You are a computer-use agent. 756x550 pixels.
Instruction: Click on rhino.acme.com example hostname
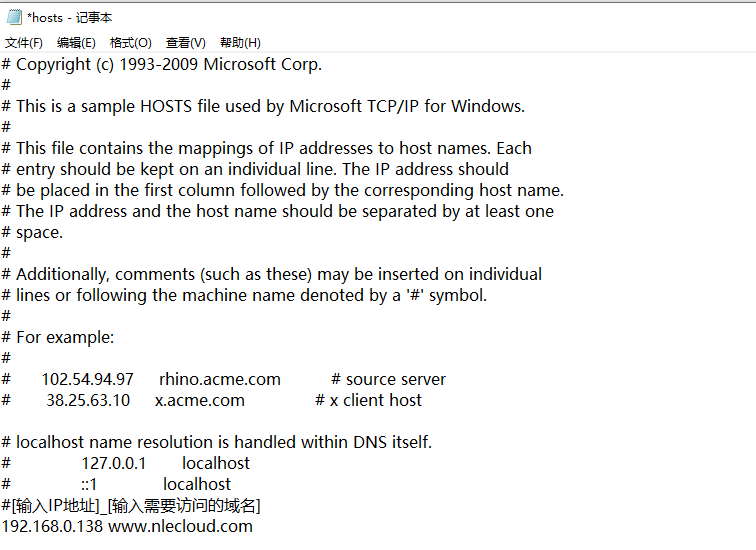coord(220,379)
